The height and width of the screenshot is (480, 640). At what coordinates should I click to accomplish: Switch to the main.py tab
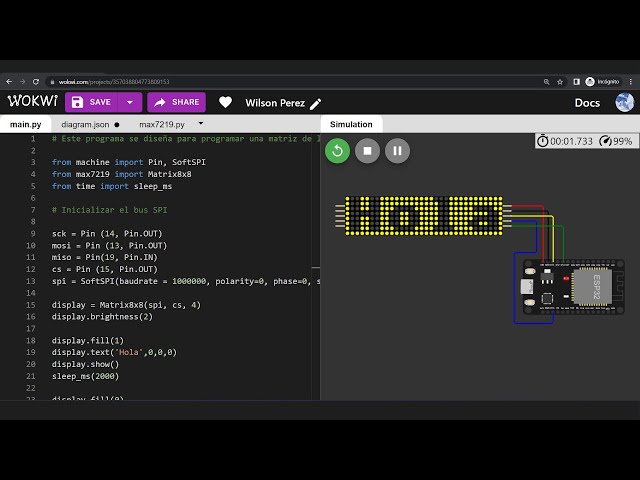pos(25,124)
